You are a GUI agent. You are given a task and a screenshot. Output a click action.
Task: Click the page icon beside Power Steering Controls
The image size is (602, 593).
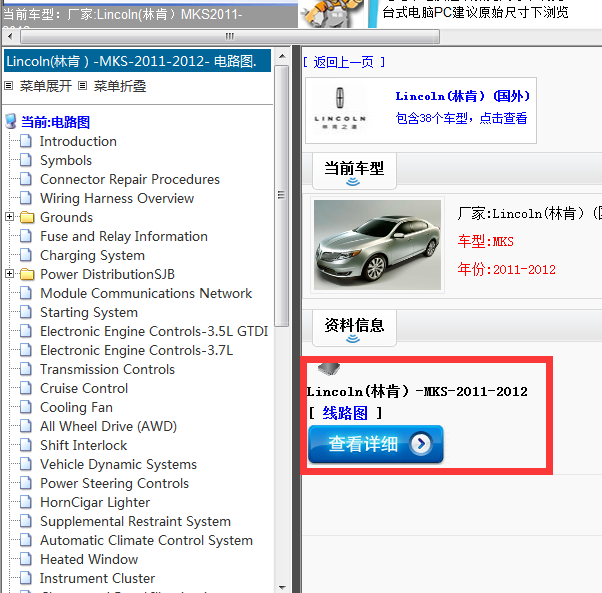tap(26, 483)
